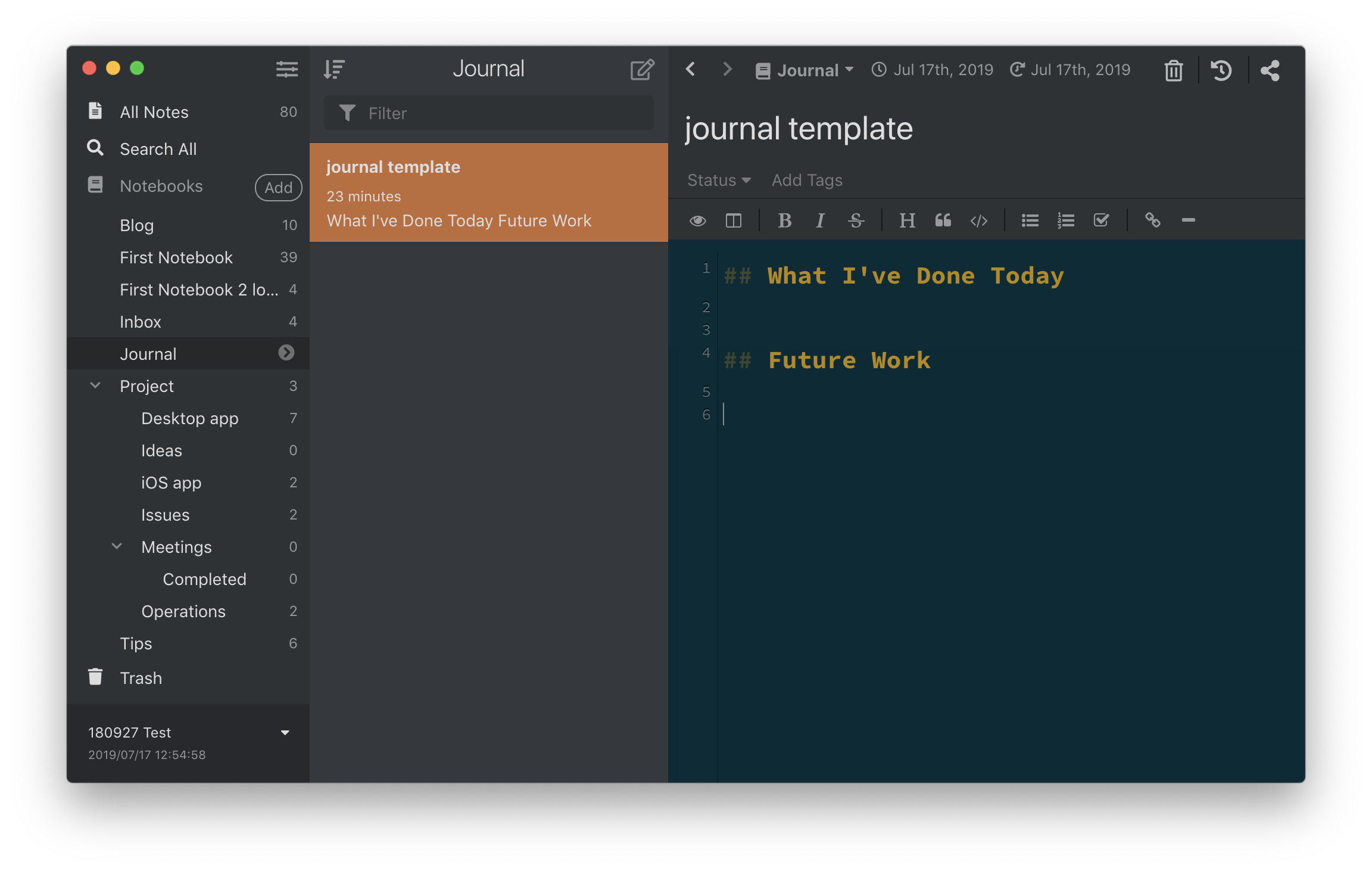Select All Notes in sidebar
This screenshot has width=1372, height=871.
coord(154,111)
